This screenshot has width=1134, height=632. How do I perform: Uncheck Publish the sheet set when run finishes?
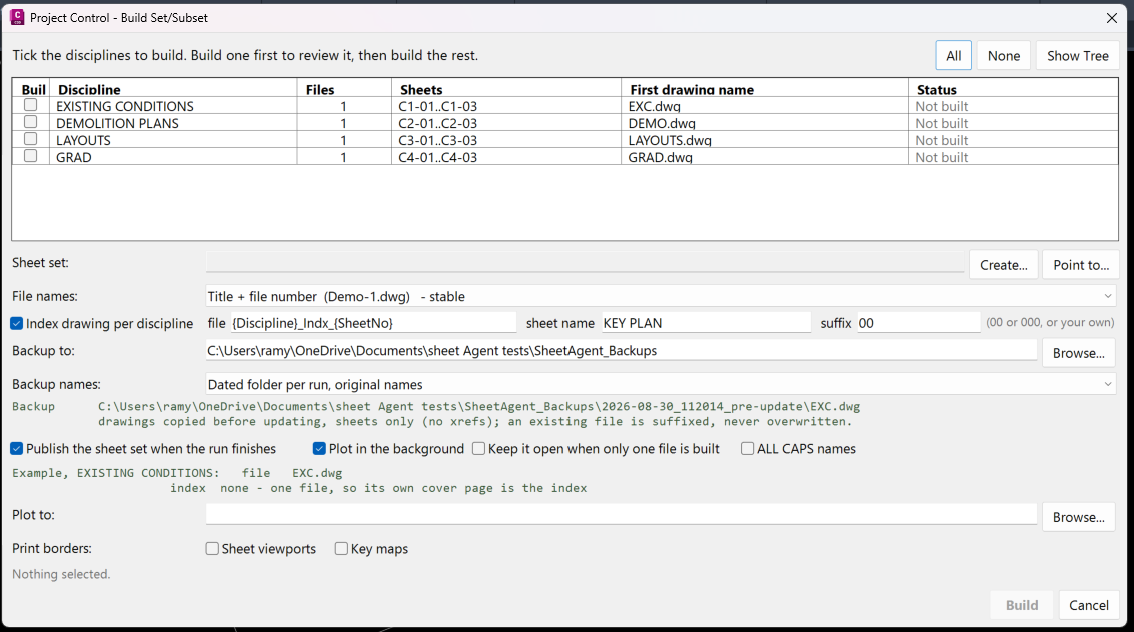(17, 448)
